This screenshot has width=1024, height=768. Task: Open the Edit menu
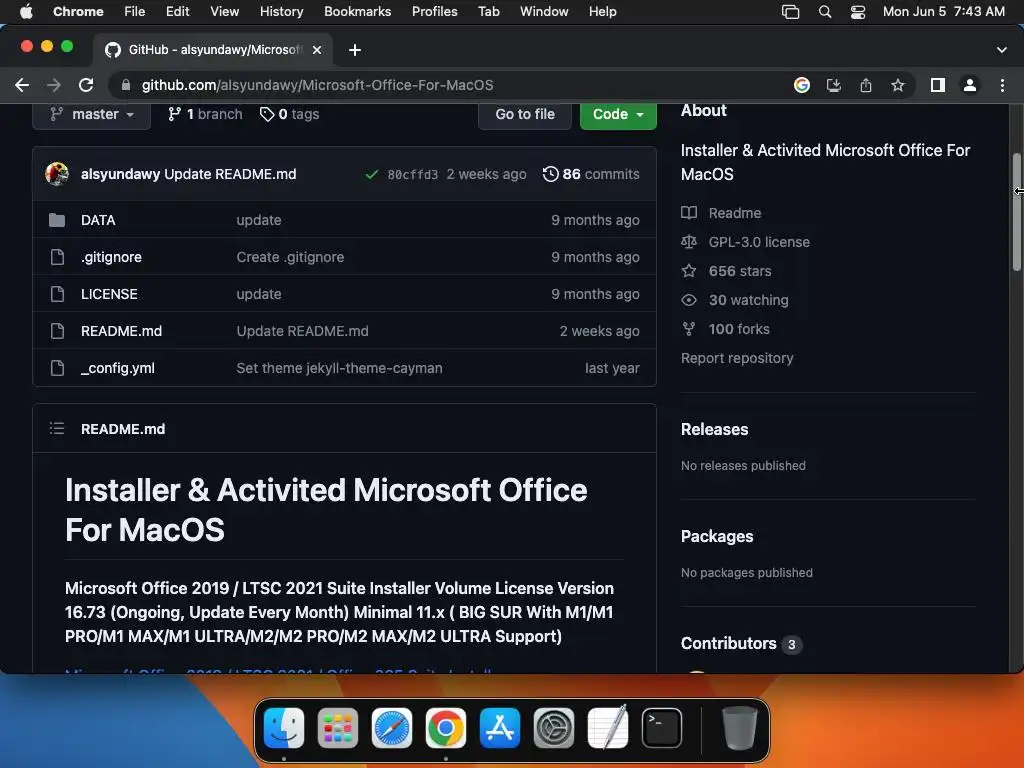(177, 12)
